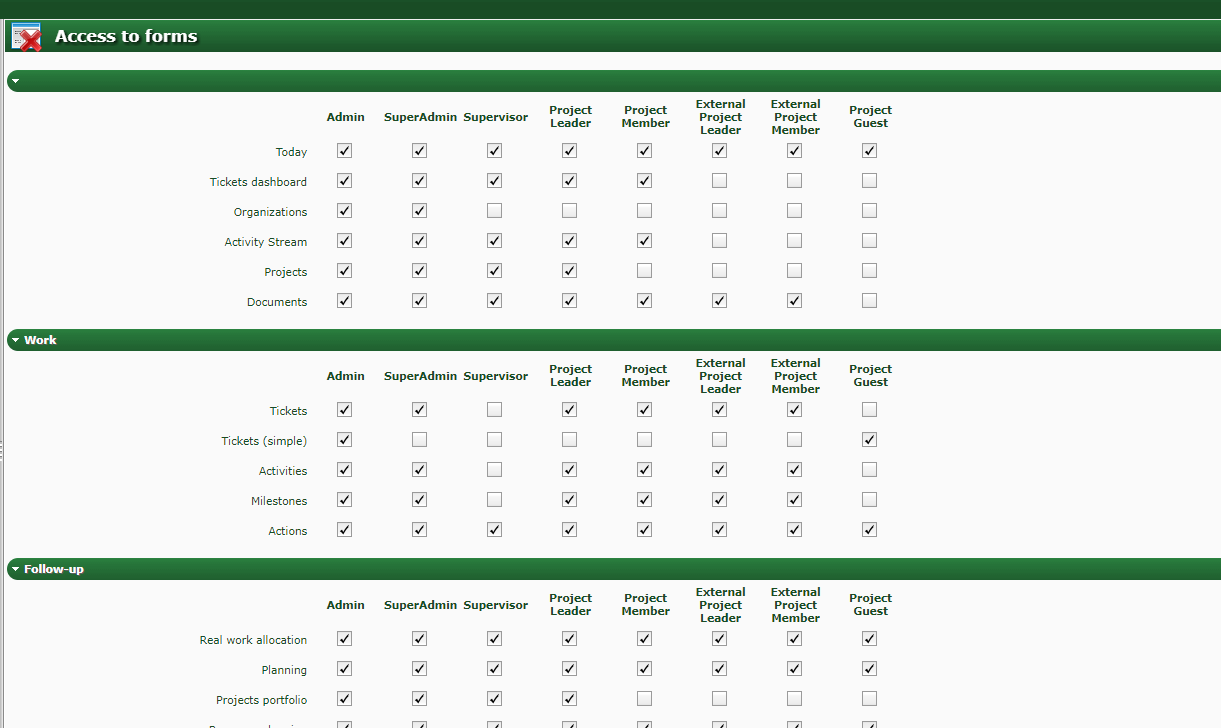Disable Tickets (simple) for Project Guest

(869, 440)
